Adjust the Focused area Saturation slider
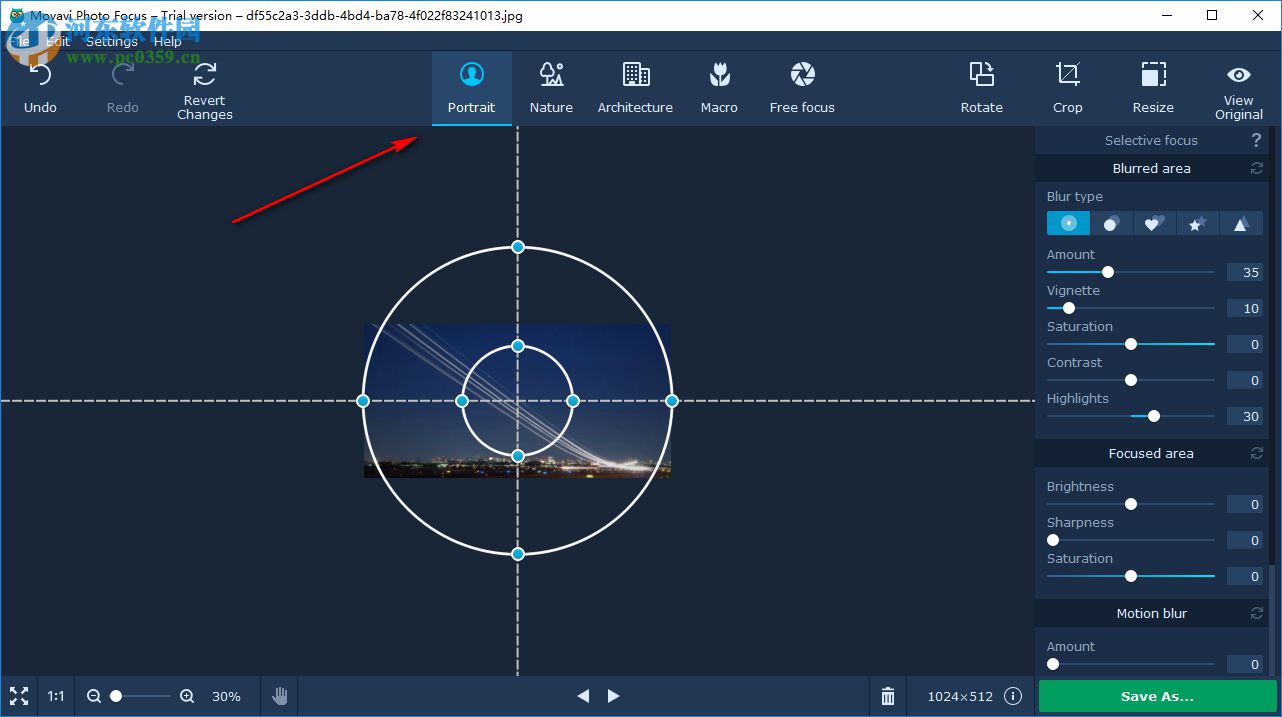This screenshot has height=717, width=1282. click(1131, 576)
